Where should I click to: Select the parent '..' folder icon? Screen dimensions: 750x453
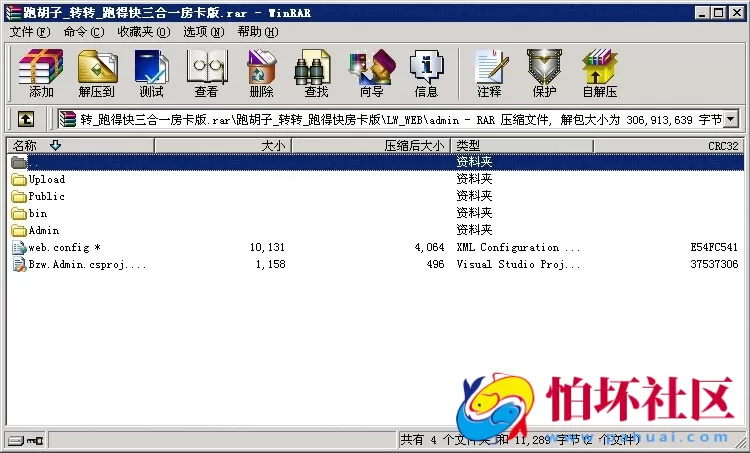(19, 163)
